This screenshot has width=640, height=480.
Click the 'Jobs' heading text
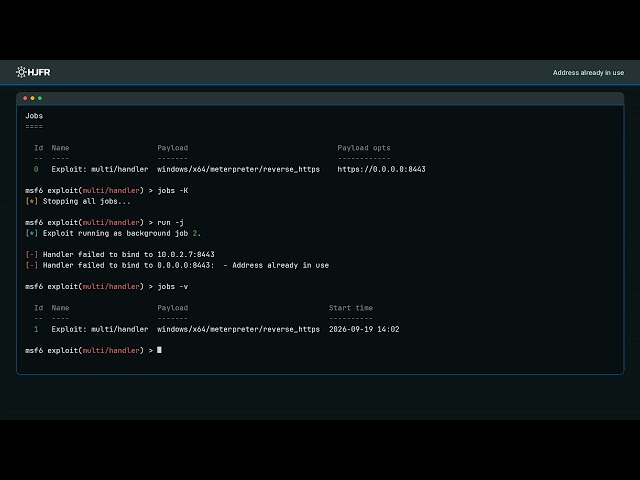[34, 116]
